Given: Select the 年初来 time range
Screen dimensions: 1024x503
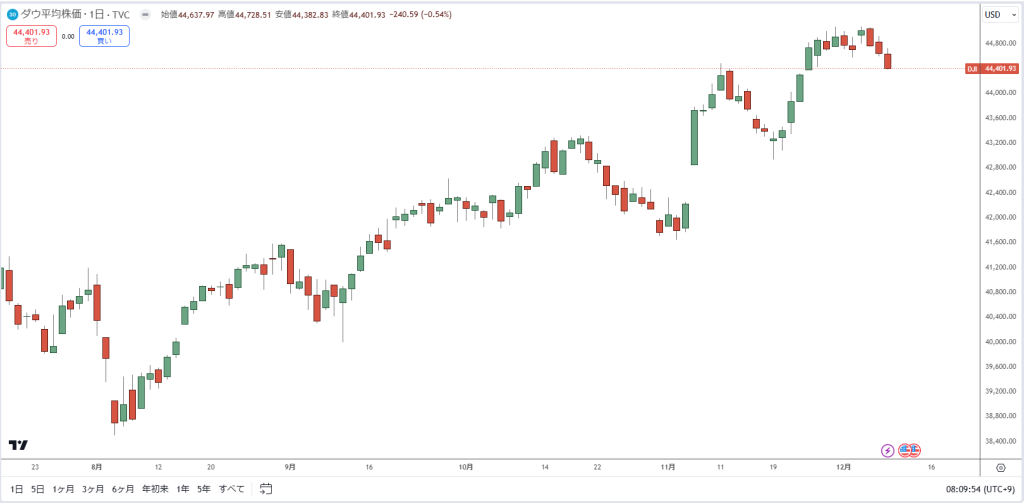Looking at the screenshot, I should pyautogui.click(x=155, y=489).
